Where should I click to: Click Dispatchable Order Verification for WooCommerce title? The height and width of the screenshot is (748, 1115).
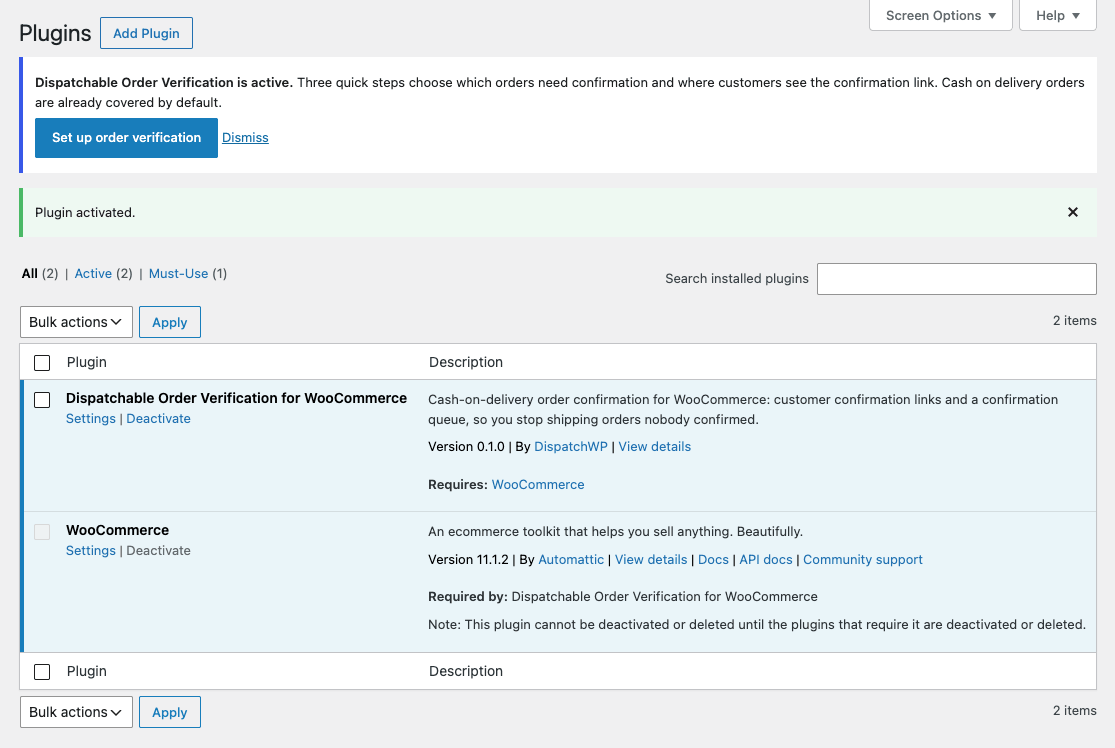[236, 398]
